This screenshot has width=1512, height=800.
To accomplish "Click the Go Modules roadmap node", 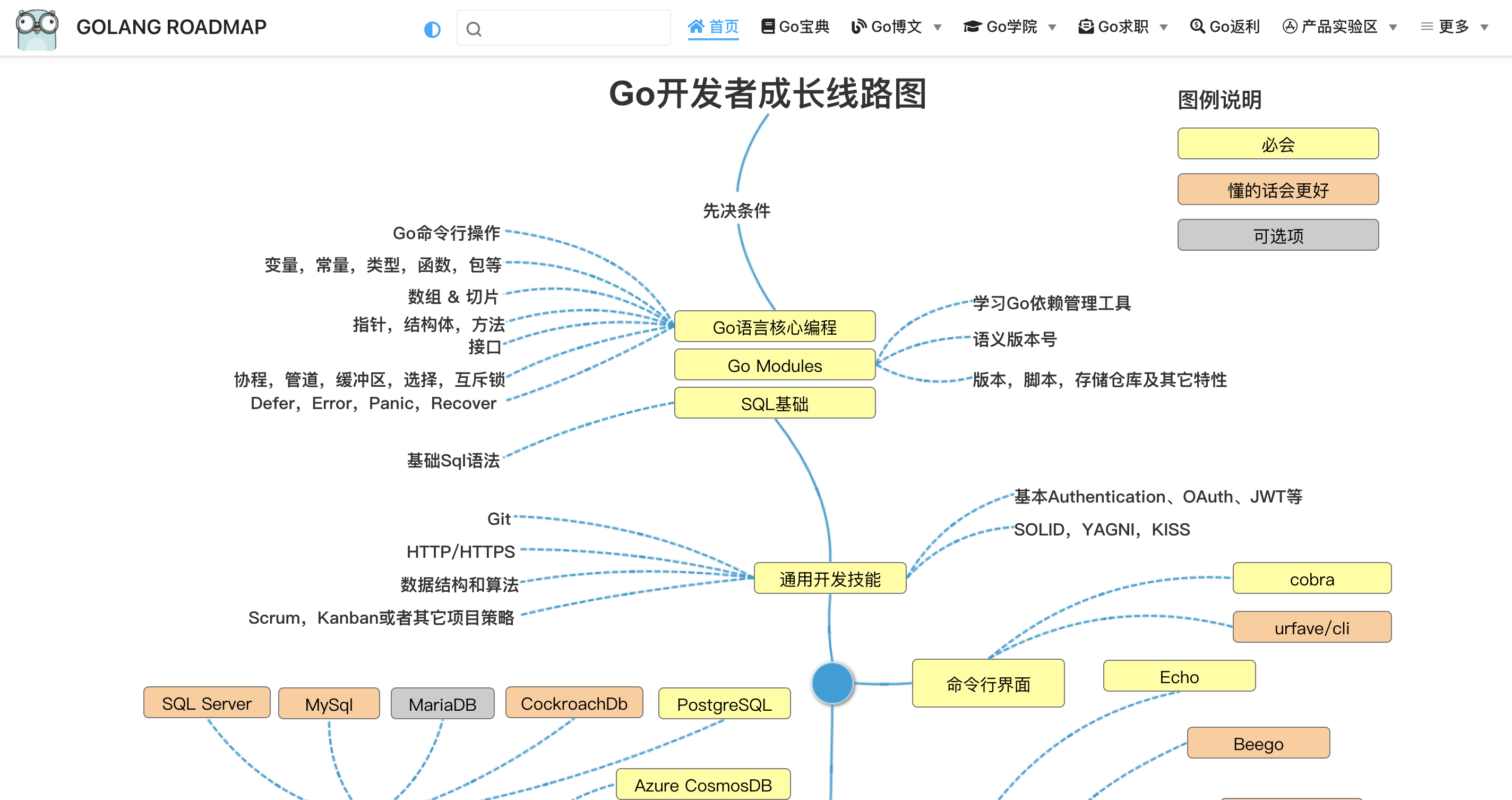I will click(775, 365).
